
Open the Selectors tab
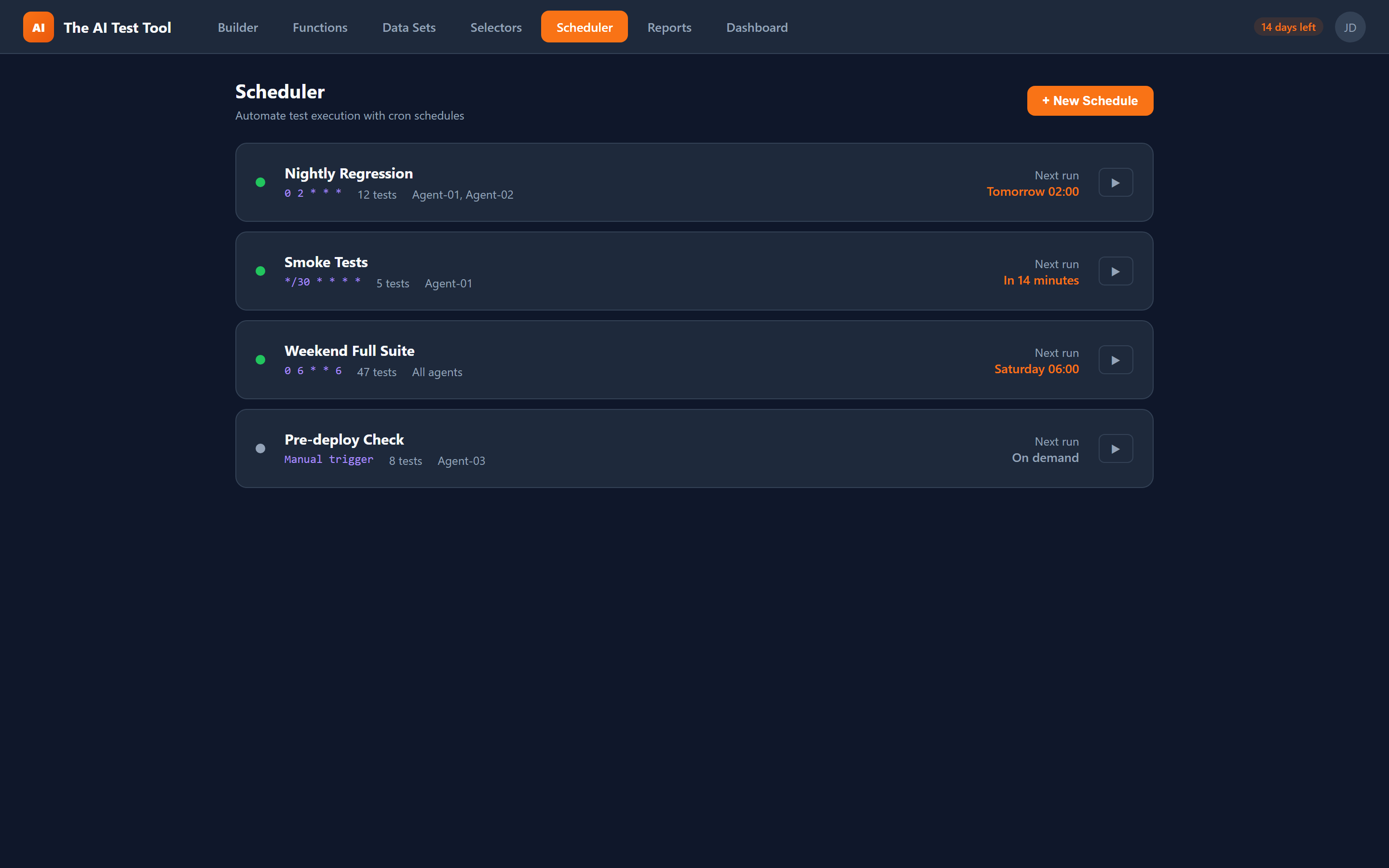click(496, 27)
